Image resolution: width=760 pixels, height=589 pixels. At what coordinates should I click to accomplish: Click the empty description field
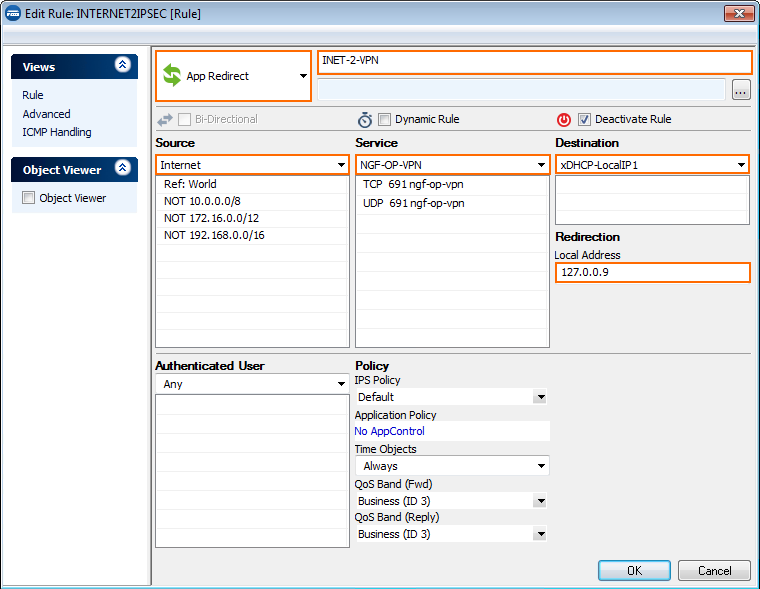(522, 90)
